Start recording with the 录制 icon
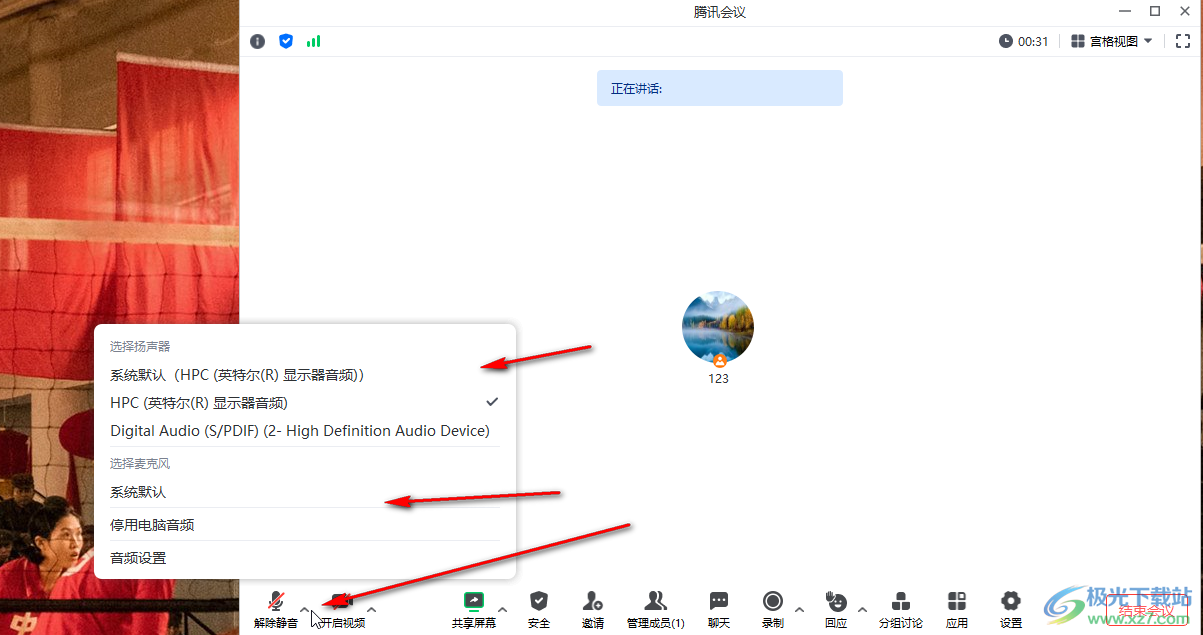Viewport: 1203px width, 635px height. click(x=773, y=609)
